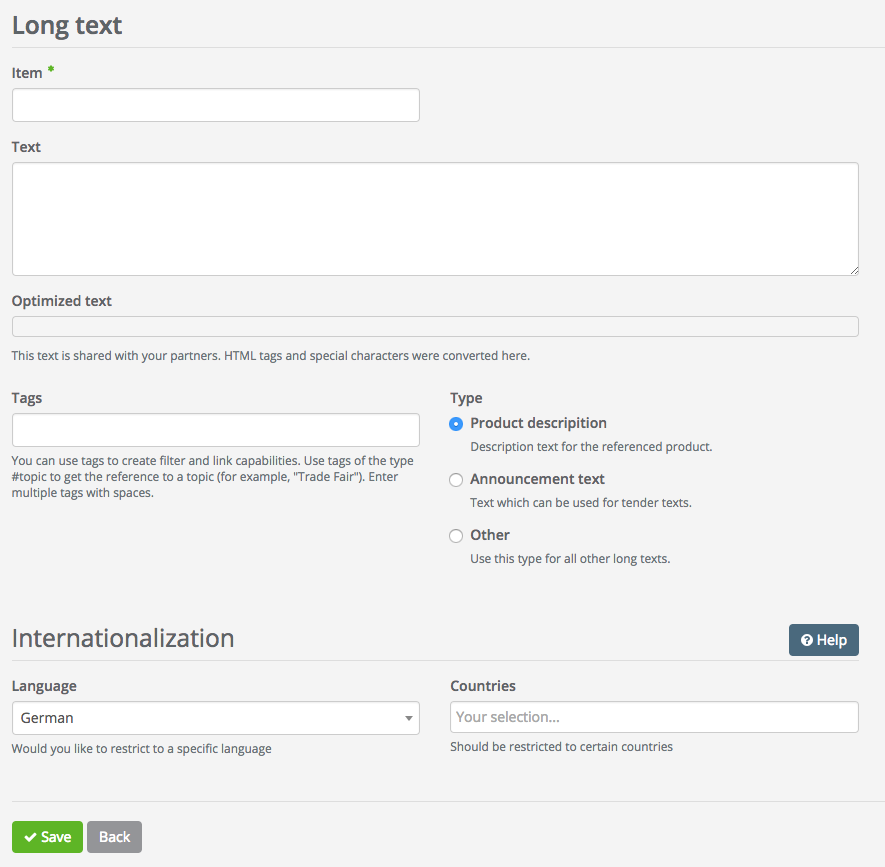This screenshot has height=867, width=885.
Task: Click inside the large Text box
Action: coord(435,219)
